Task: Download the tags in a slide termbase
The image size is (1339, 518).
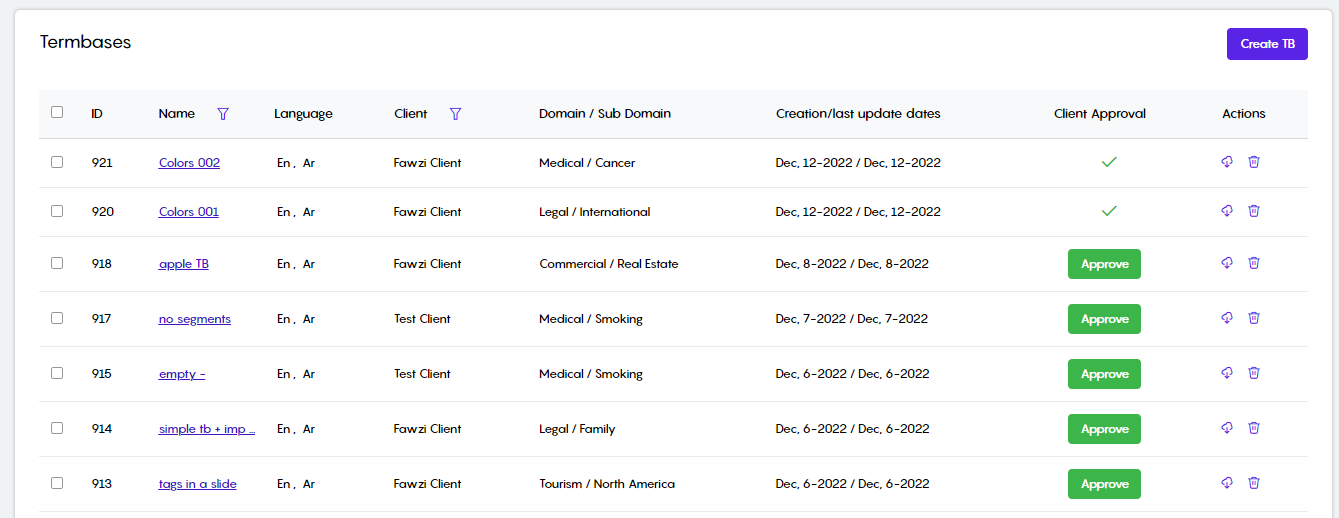Action: [x=1227, y=483]
